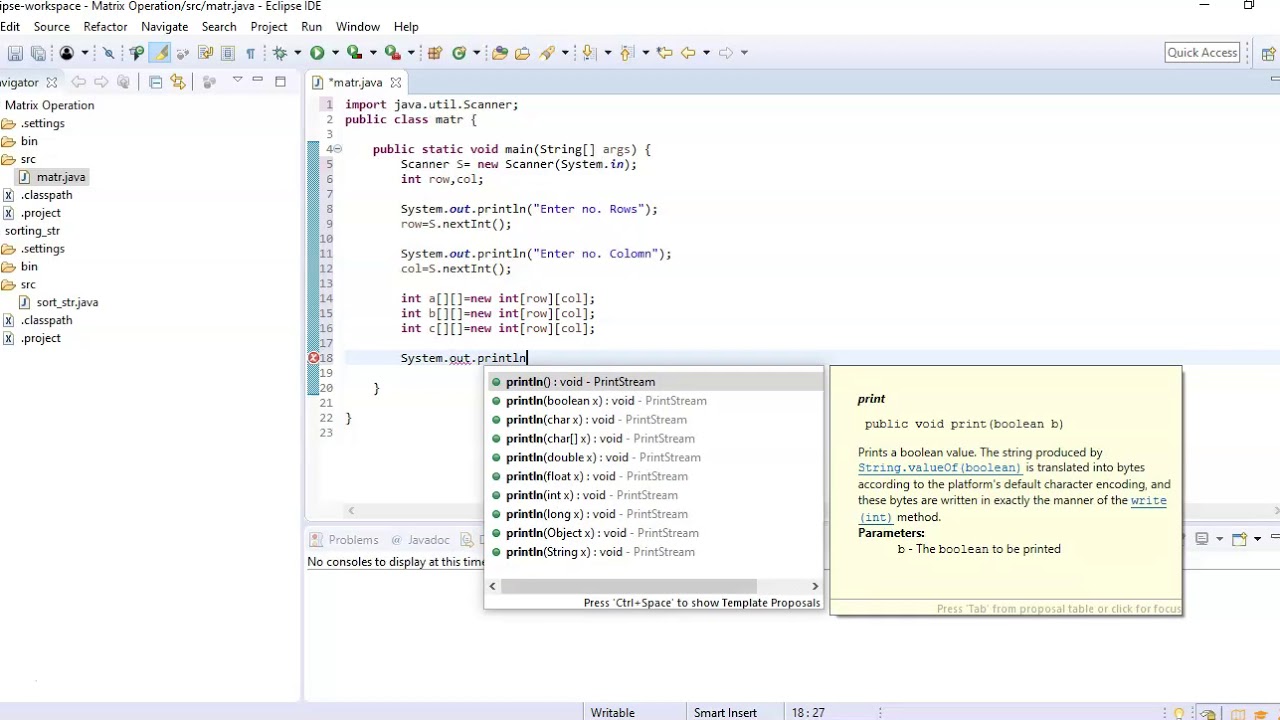Click the Navigator view Back arrow
This screenshot has width=1280, height=720.
tap(78, 82)
